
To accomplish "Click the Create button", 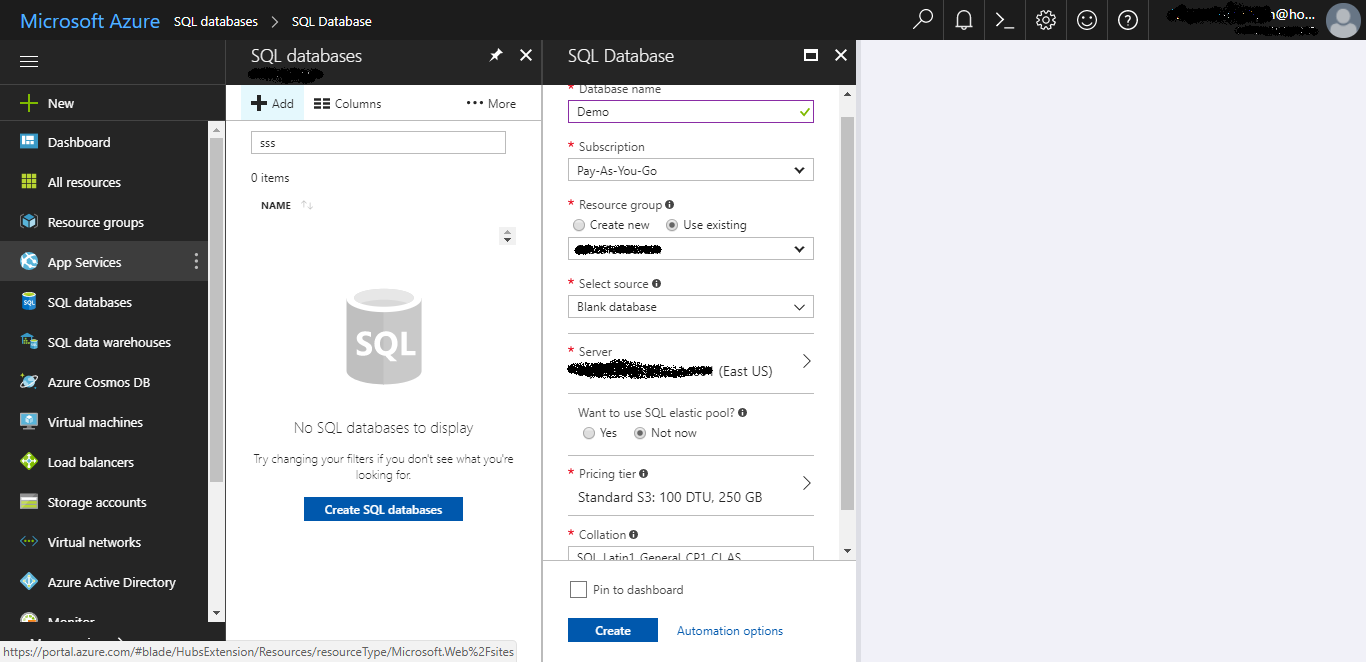I will (x=612, y=630).
